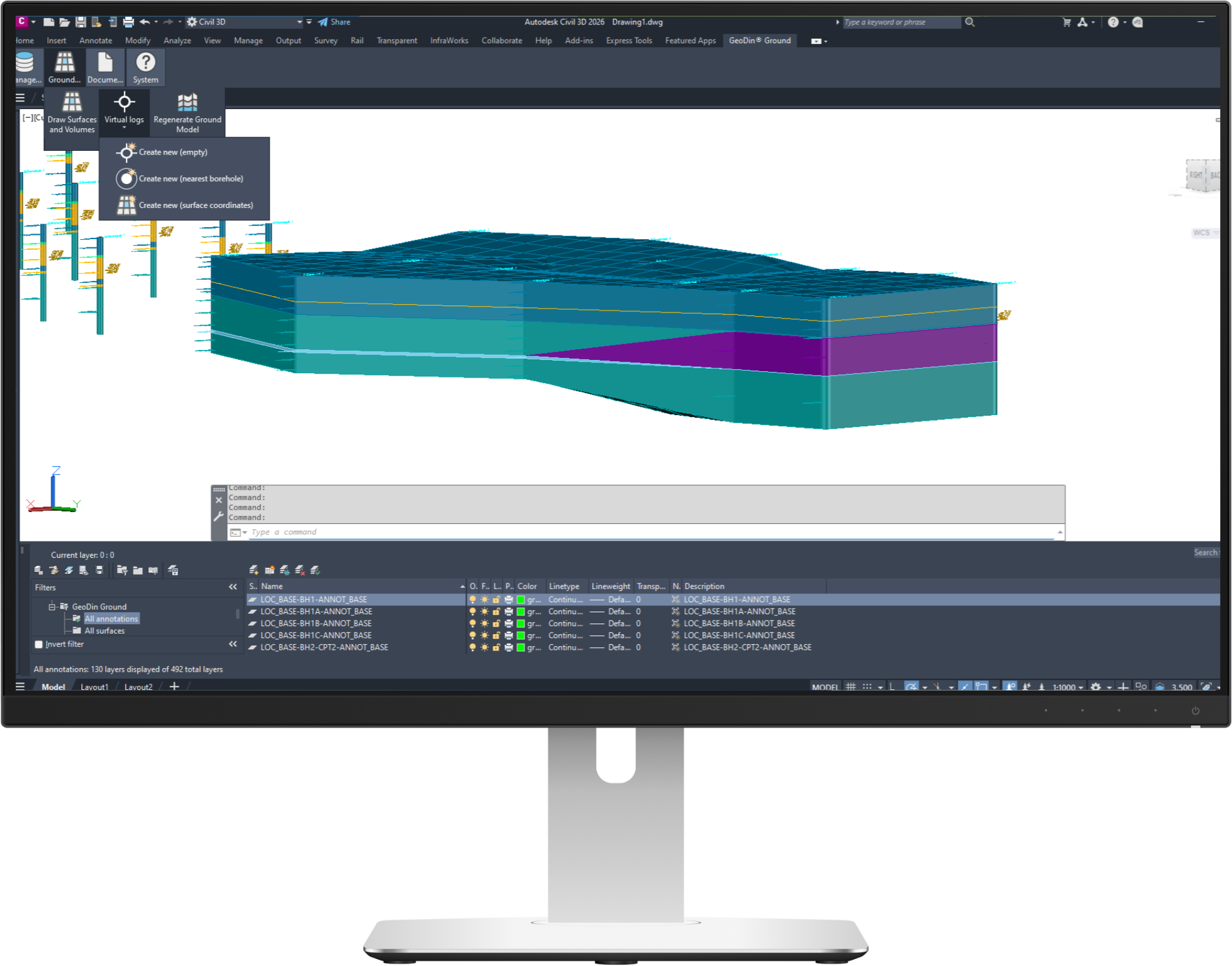The image size is (1232, 966).
Task: Click Regenerate Ground Model button icon
Action: 187,103
